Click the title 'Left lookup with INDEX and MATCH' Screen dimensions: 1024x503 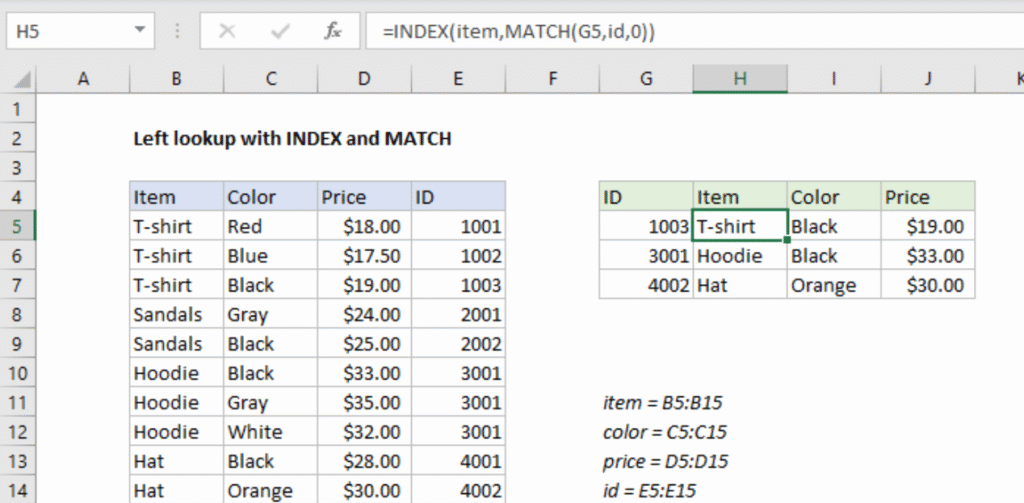tap(293, 138)
